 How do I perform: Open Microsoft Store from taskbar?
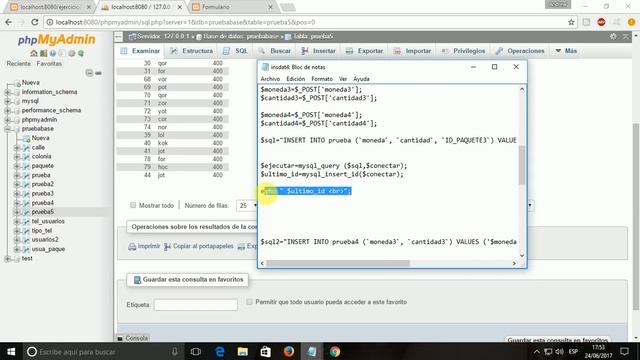pyautogui.click(x=265, y=351)
